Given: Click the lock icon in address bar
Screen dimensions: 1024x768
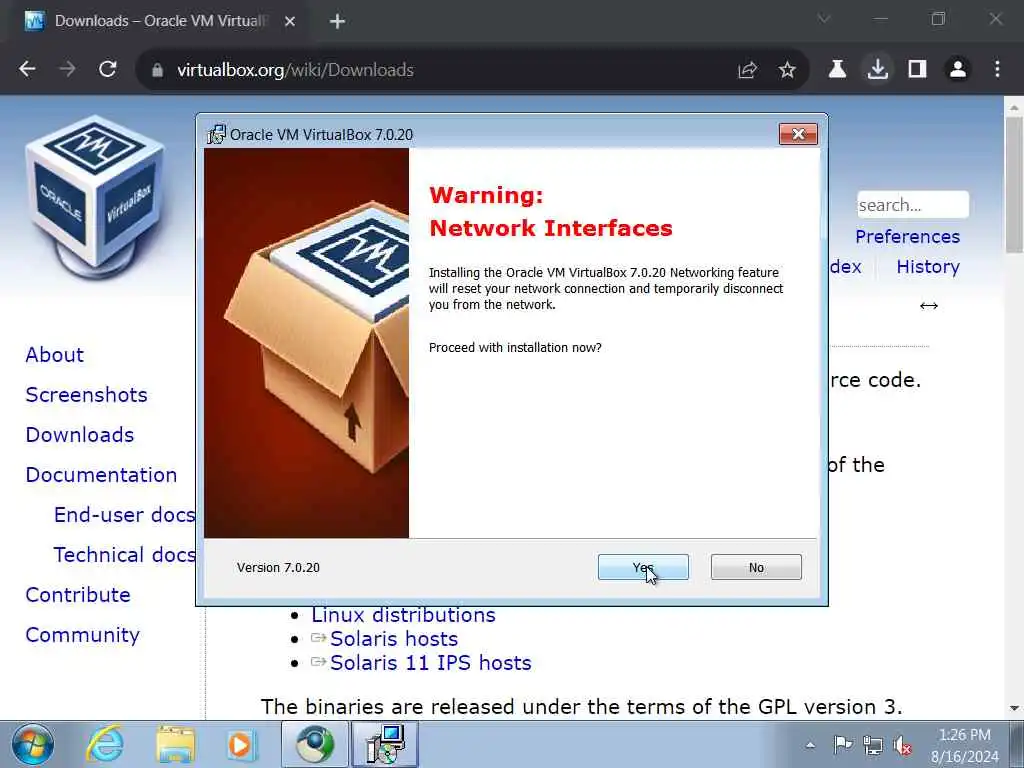Looking at the screenshot, I should [x=157, y=70].
